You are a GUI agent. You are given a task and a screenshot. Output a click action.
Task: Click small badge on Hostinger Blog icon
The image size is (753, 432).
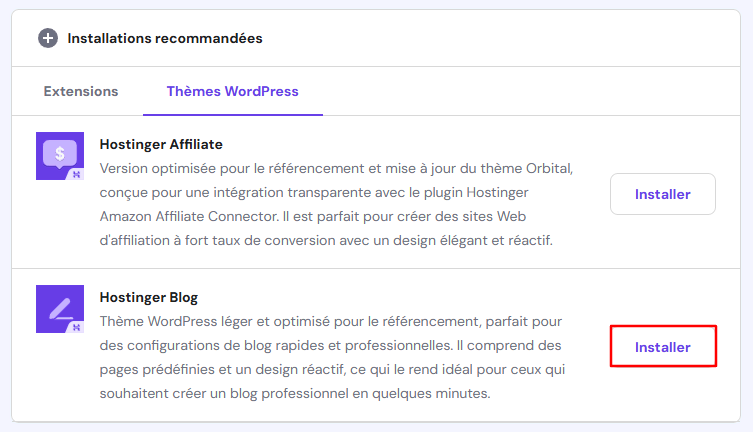(x=77, y=327)
